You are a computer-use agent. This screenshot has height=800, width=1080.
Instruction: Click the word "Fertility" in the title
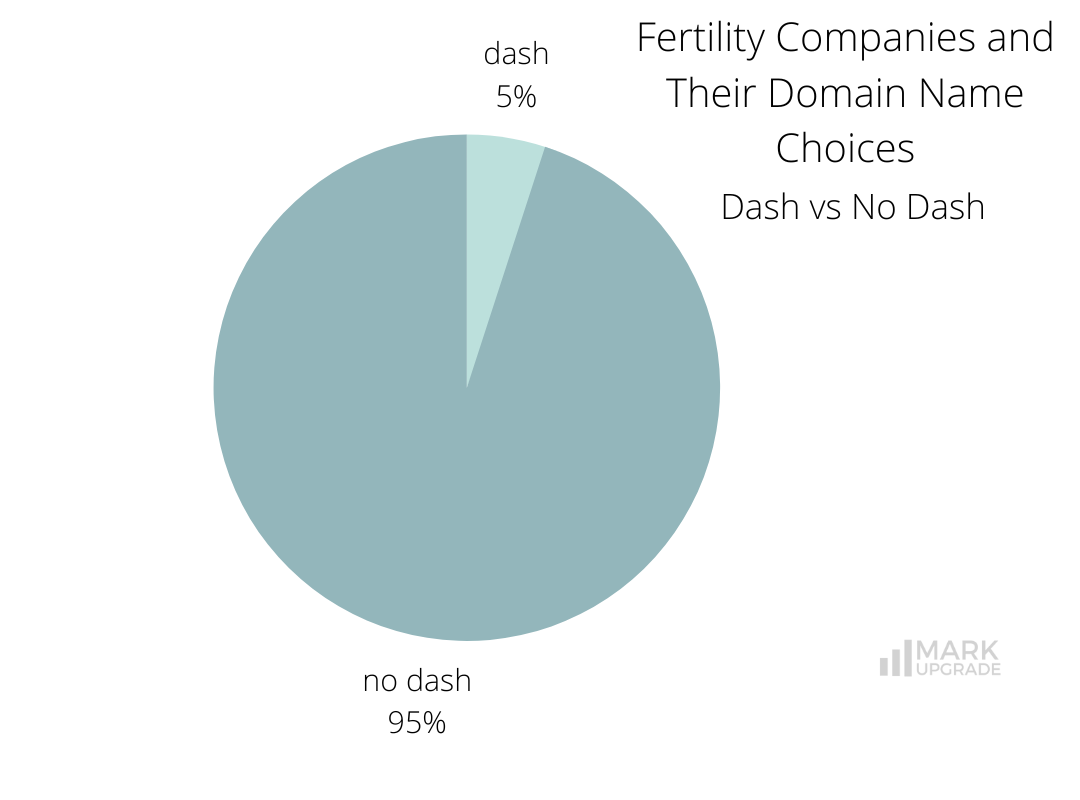[x=701, y=39]
